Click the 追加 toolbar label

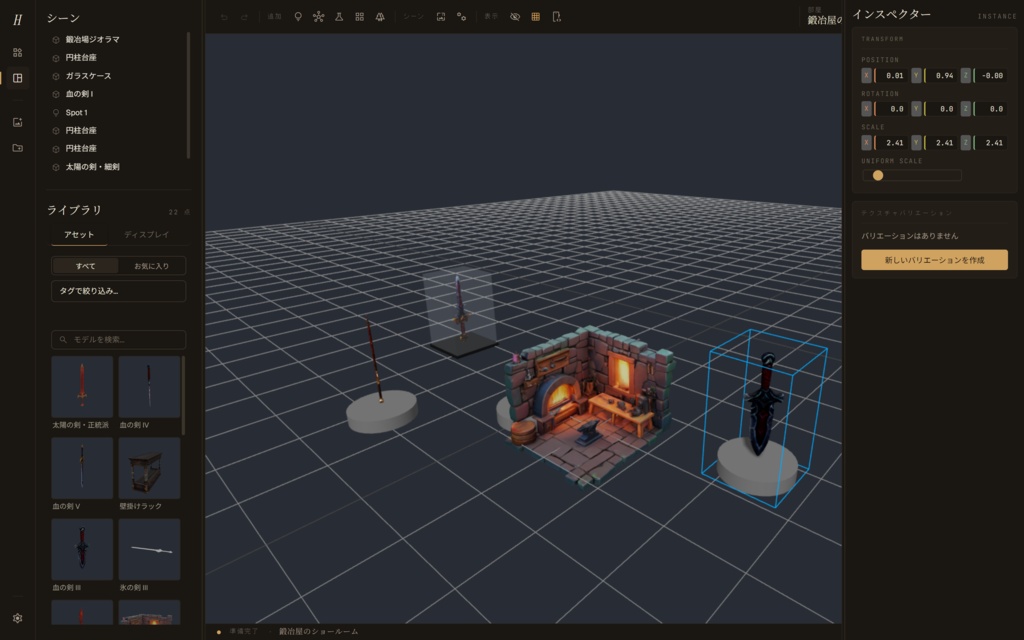[x=274, y=17]
